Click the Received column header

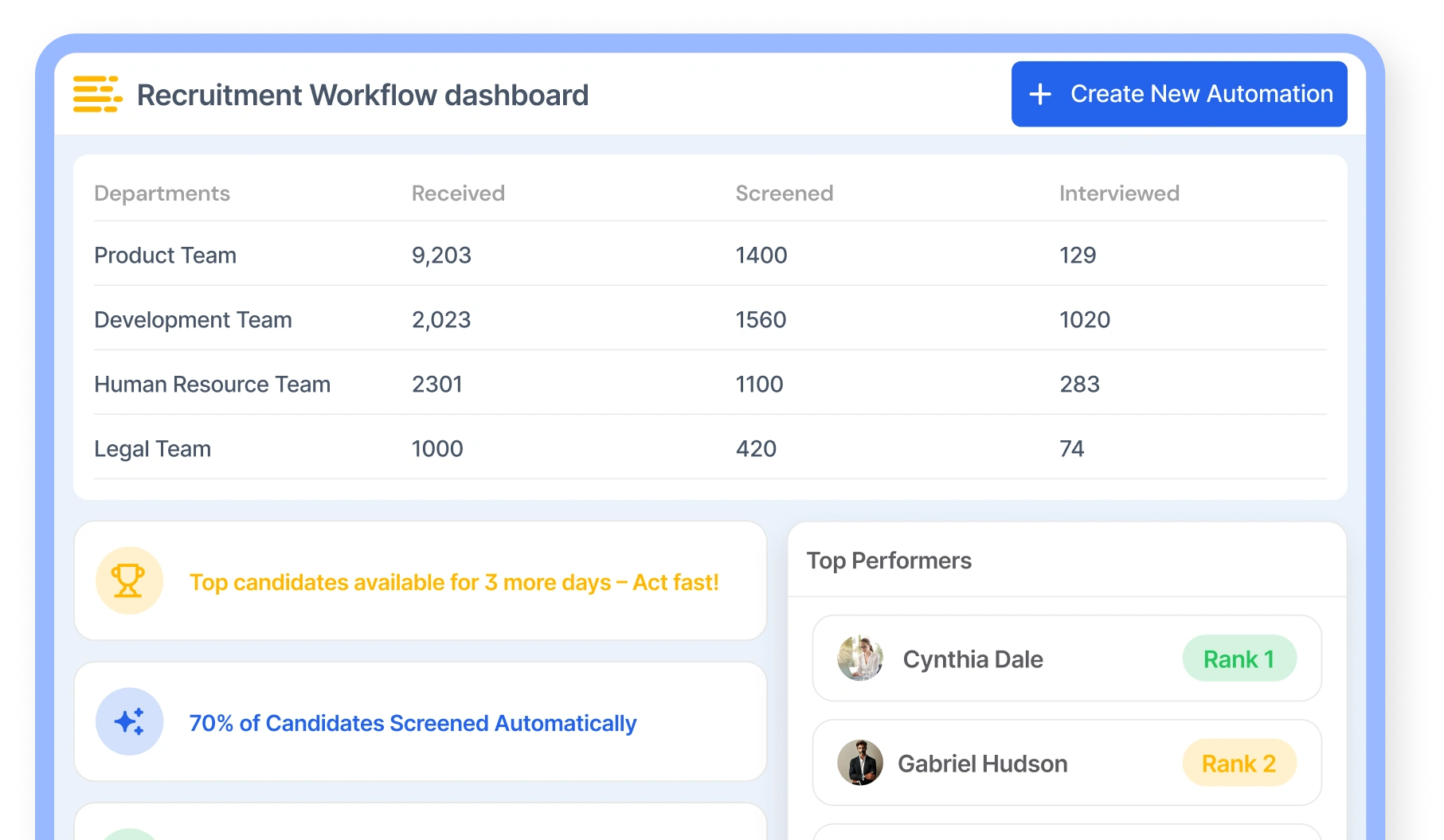[458, 193]
